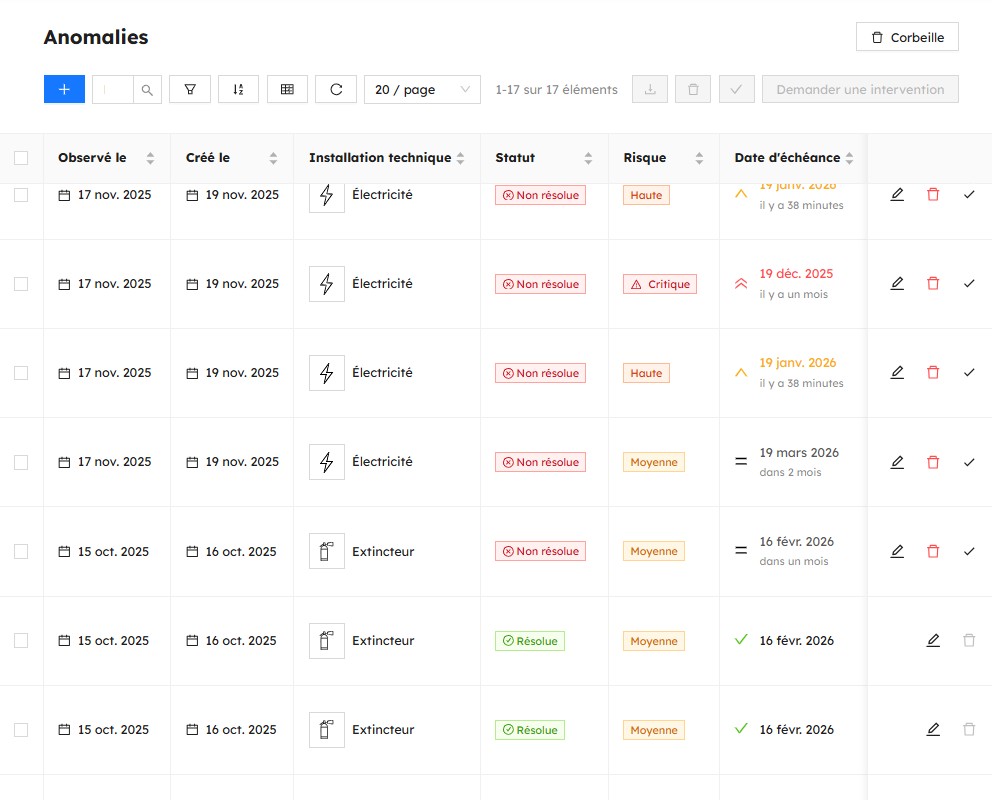Select checkbox of unresolved Extincteur row
Screen dimensions: 992x800
point(21,551)
